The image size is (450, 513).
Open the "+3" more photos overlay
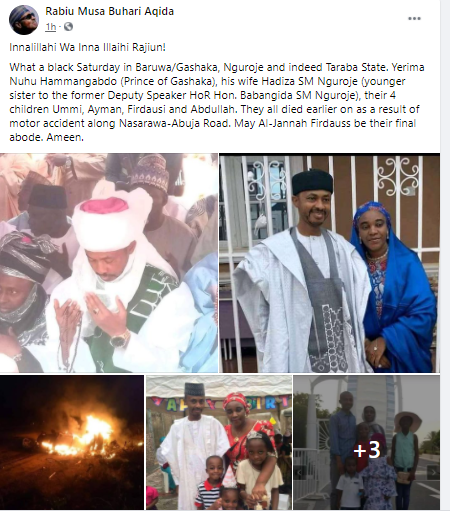[366, 450]
